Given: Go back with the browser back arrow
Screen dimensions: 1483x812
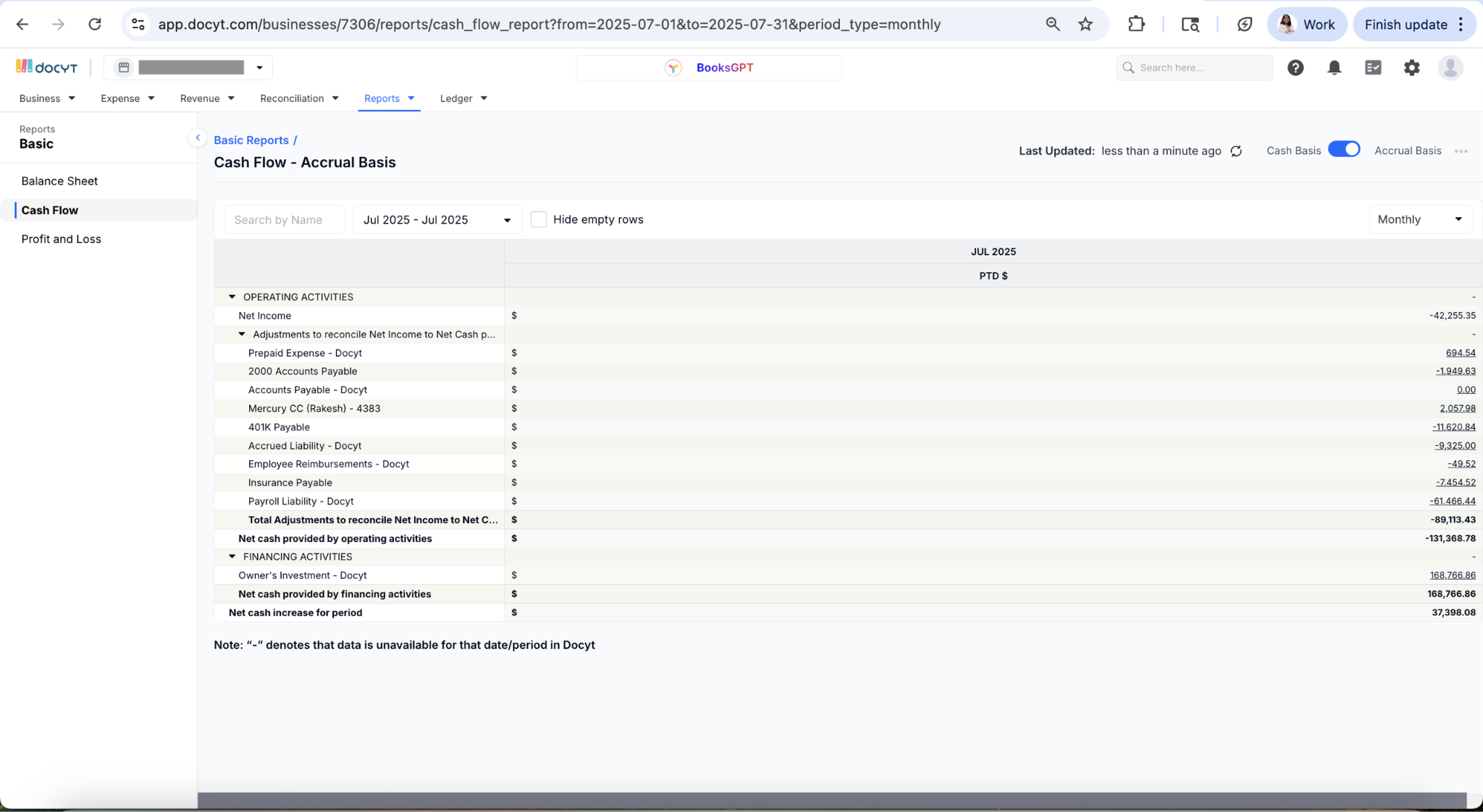Looking at the screenshot, I should click(22, 25).
